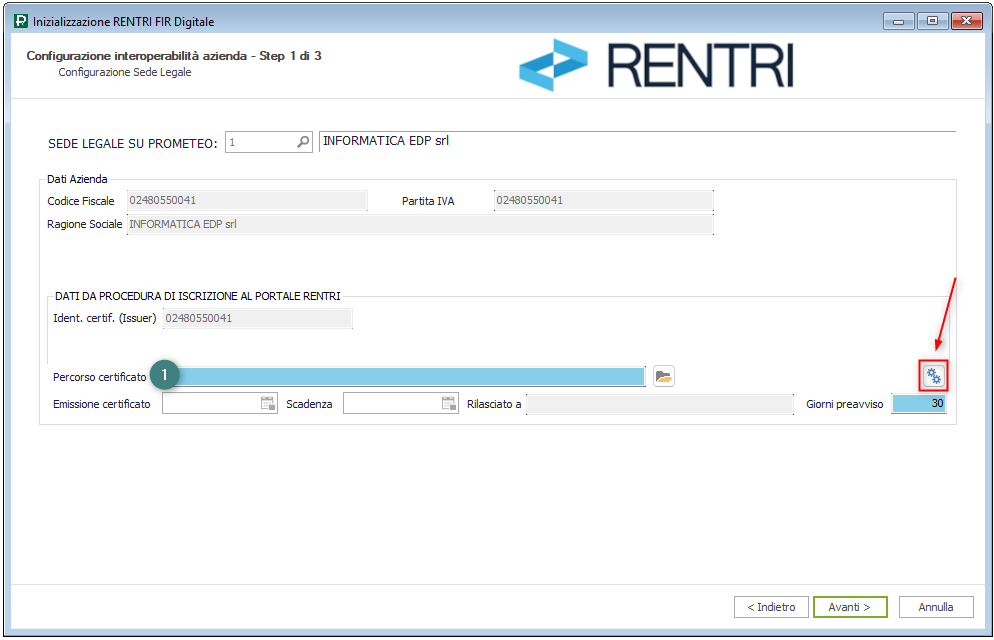
Task: Focus the Giorni preavviso field
Action: click(918, 404)
